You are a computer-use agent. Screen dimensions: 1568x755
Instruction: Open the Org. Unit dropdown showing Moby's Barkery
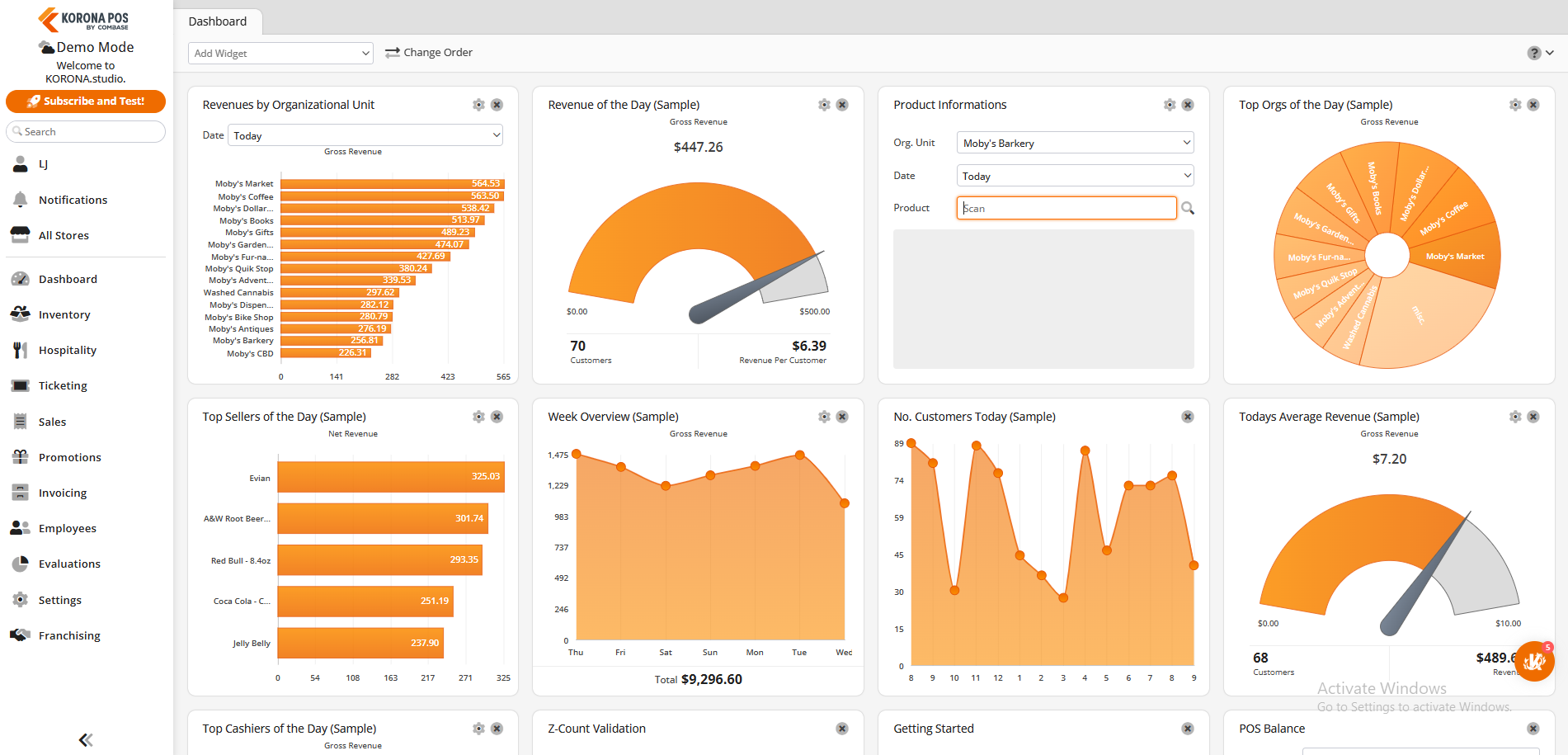tap(1076, 143)
